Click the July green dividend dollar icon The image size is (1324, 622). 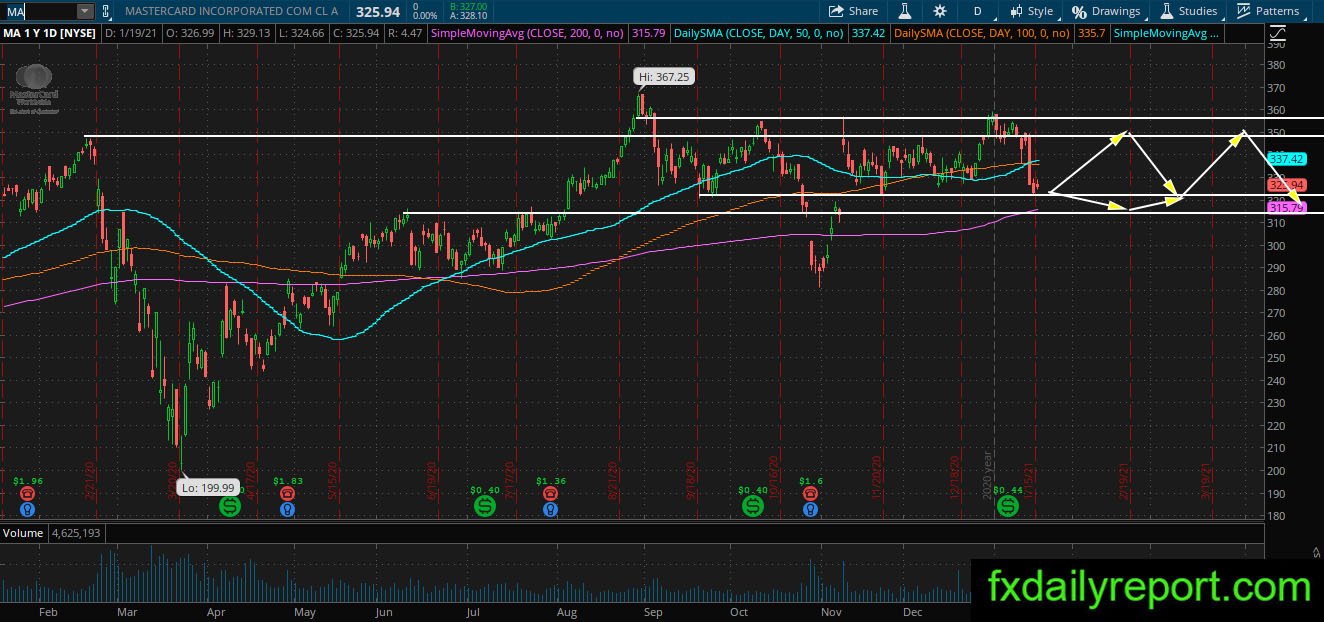click(485, 507)
